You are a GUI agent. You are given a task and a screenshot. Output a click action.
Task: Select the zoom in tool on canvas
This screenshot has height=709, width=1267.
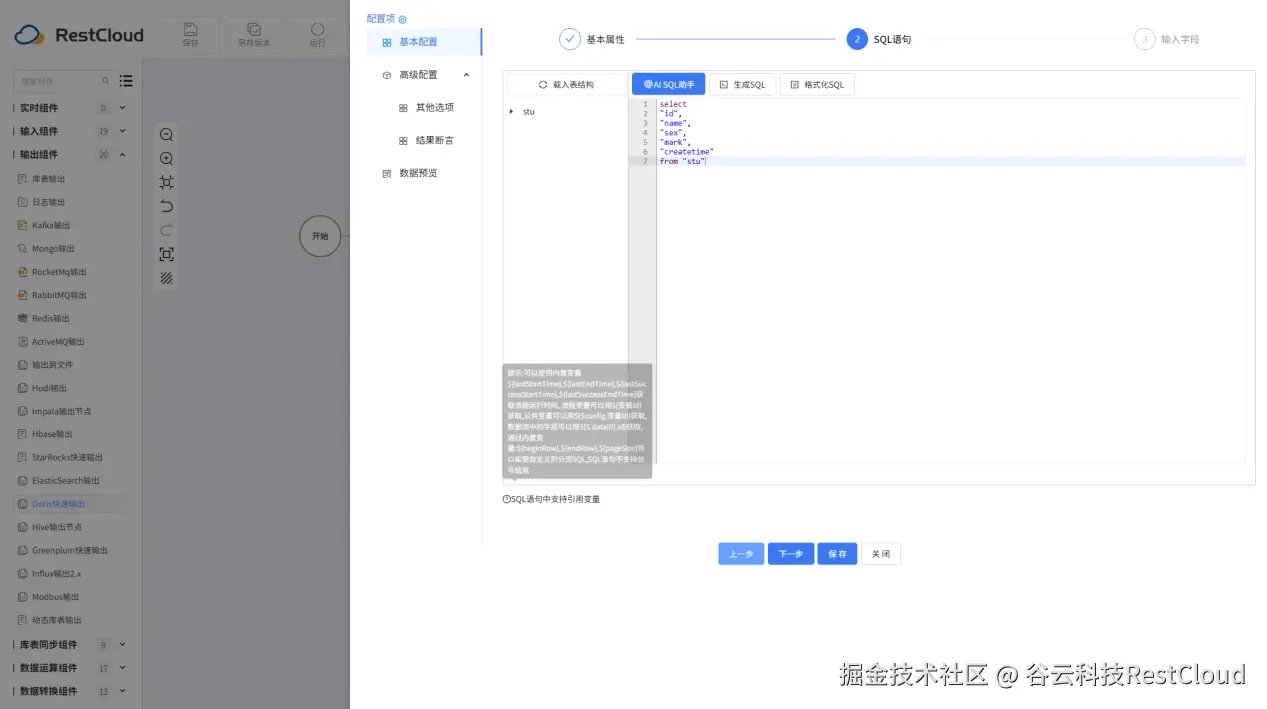166,157
